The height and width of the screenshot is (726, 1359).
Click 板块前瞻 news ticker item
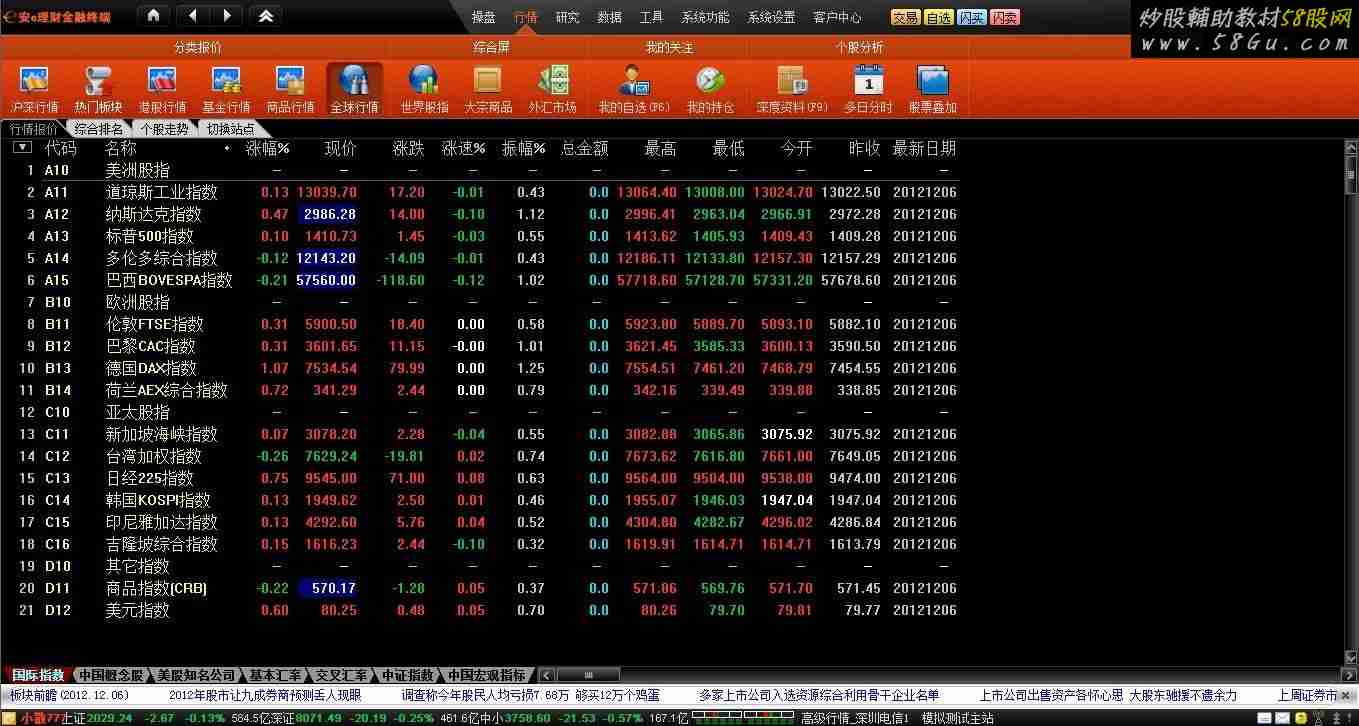pos(69,695)
